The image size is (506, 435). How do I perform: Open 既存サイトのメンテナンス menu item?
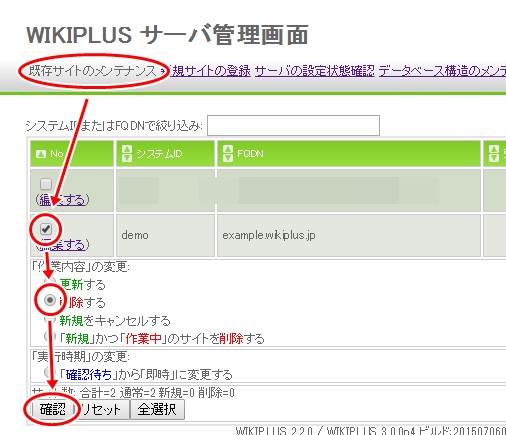(x=92, y=71)
